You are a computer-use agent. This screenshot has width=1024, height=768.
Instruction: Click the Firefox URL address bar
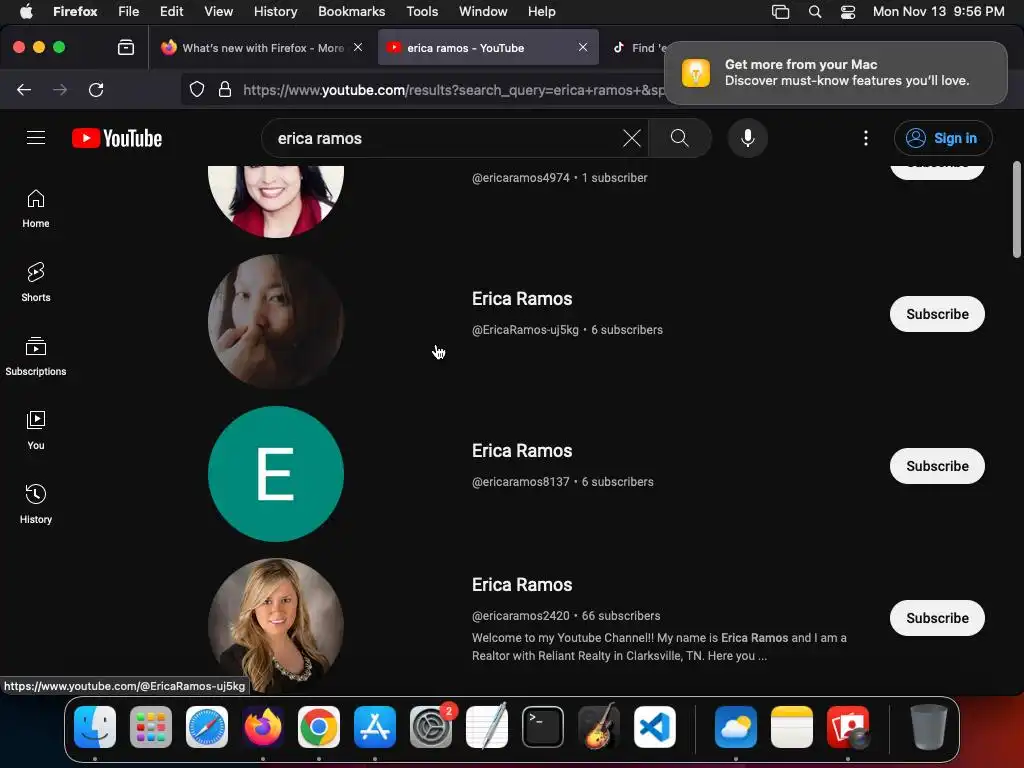click(x=451, y=89)
